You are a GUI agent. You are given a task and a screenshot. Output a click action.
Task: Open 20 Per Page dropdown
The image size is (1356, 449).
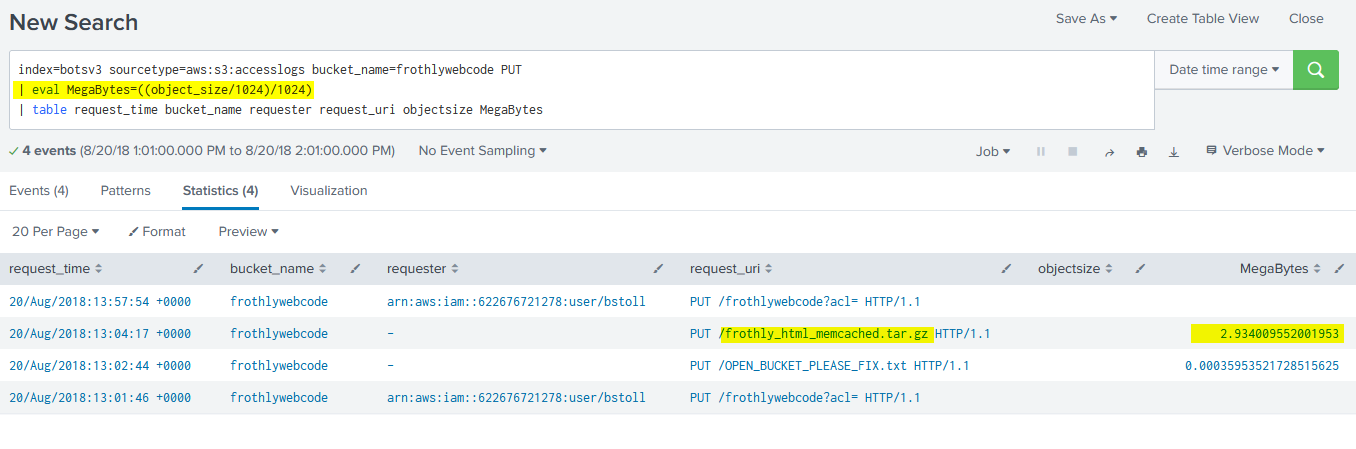(x=56, y=231)
